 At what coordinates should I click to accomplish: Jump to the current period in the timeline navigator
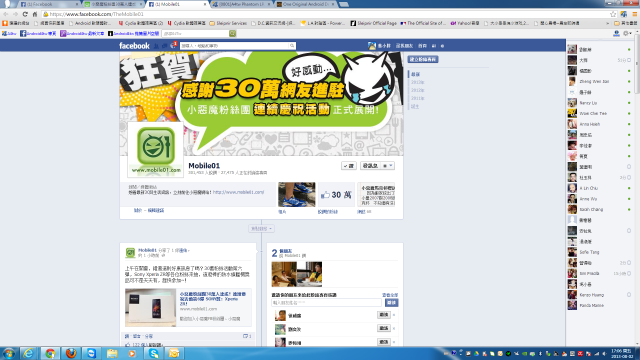415,74
